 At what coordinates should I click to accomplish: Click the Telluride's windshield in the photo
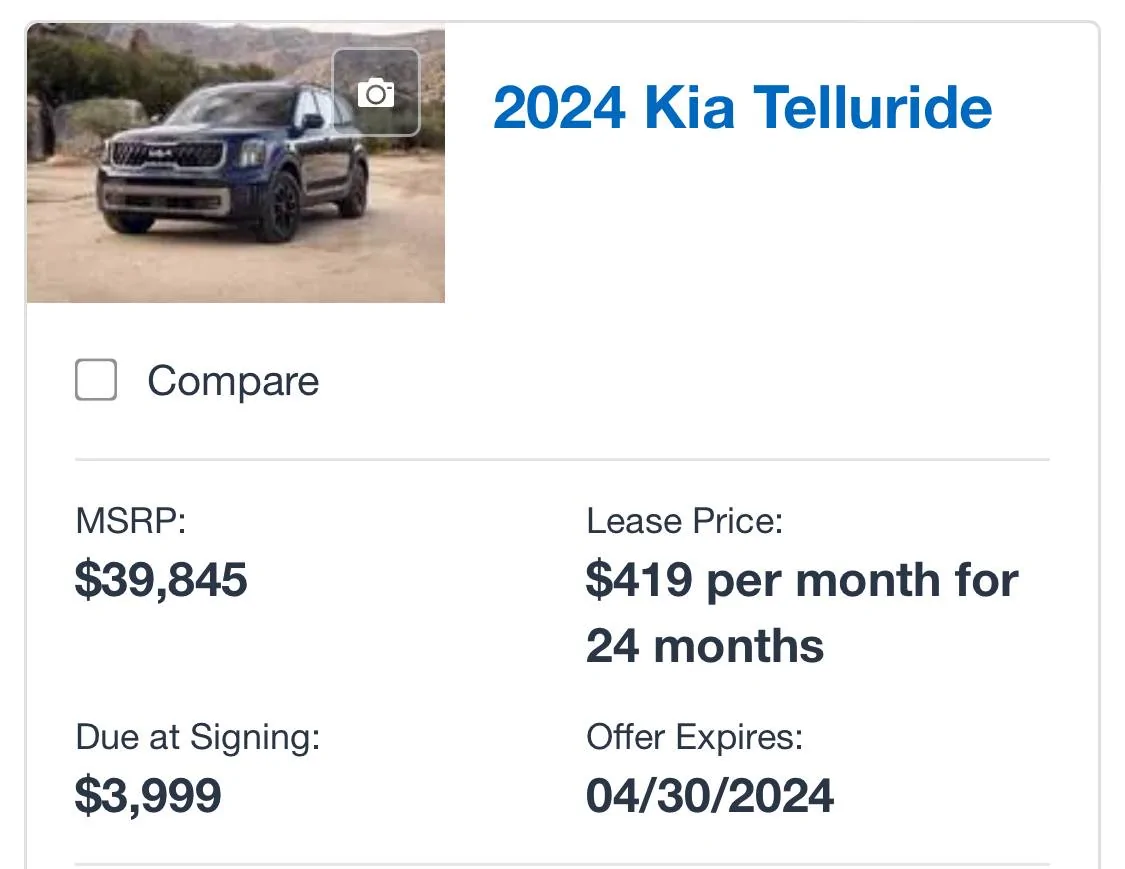tap(230, 108)
